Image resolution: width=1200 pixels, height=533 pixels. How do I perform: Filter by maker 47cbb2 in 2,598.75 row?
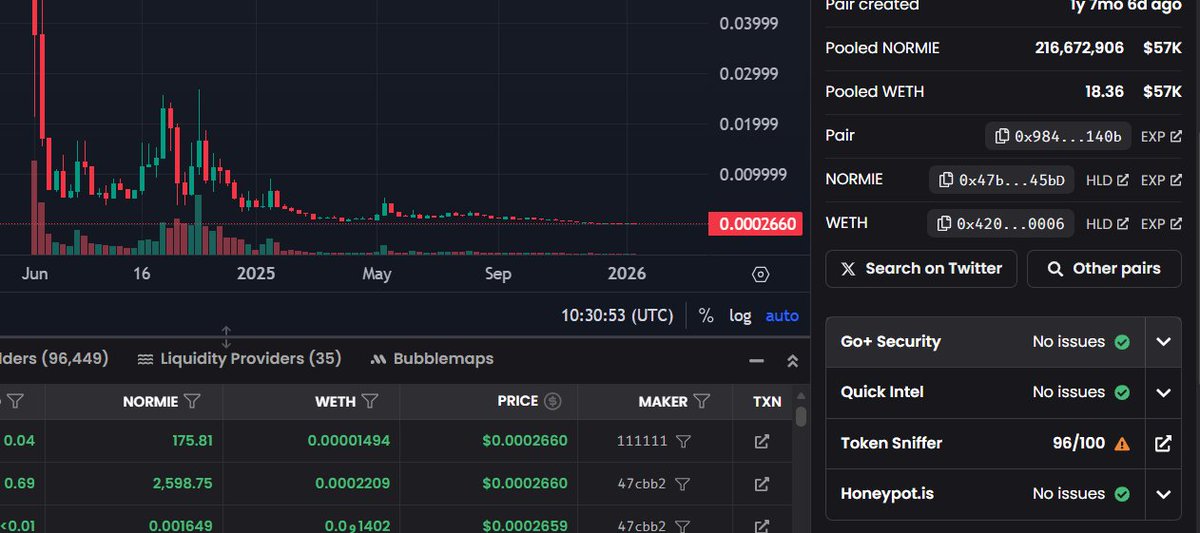pos(683,484)
